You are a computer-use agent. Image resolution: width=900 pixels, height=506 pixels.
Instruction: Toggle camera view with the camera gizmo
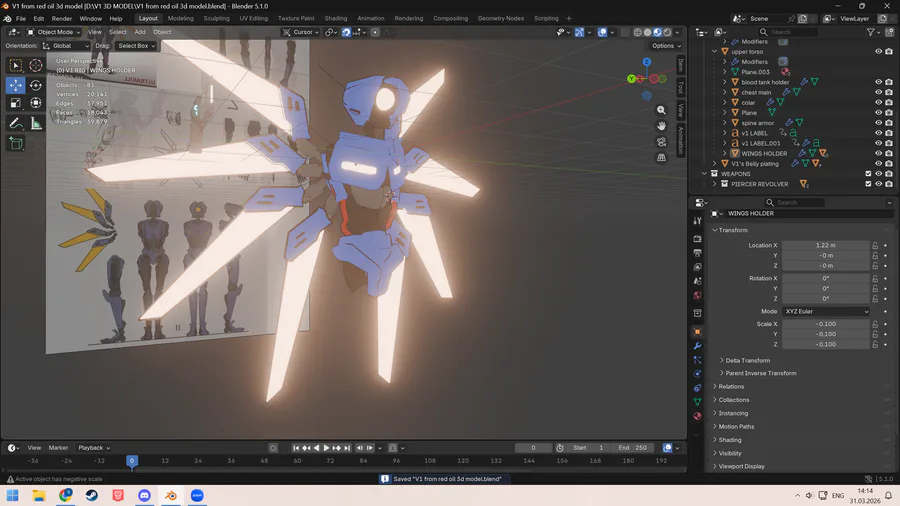point(661,142)
